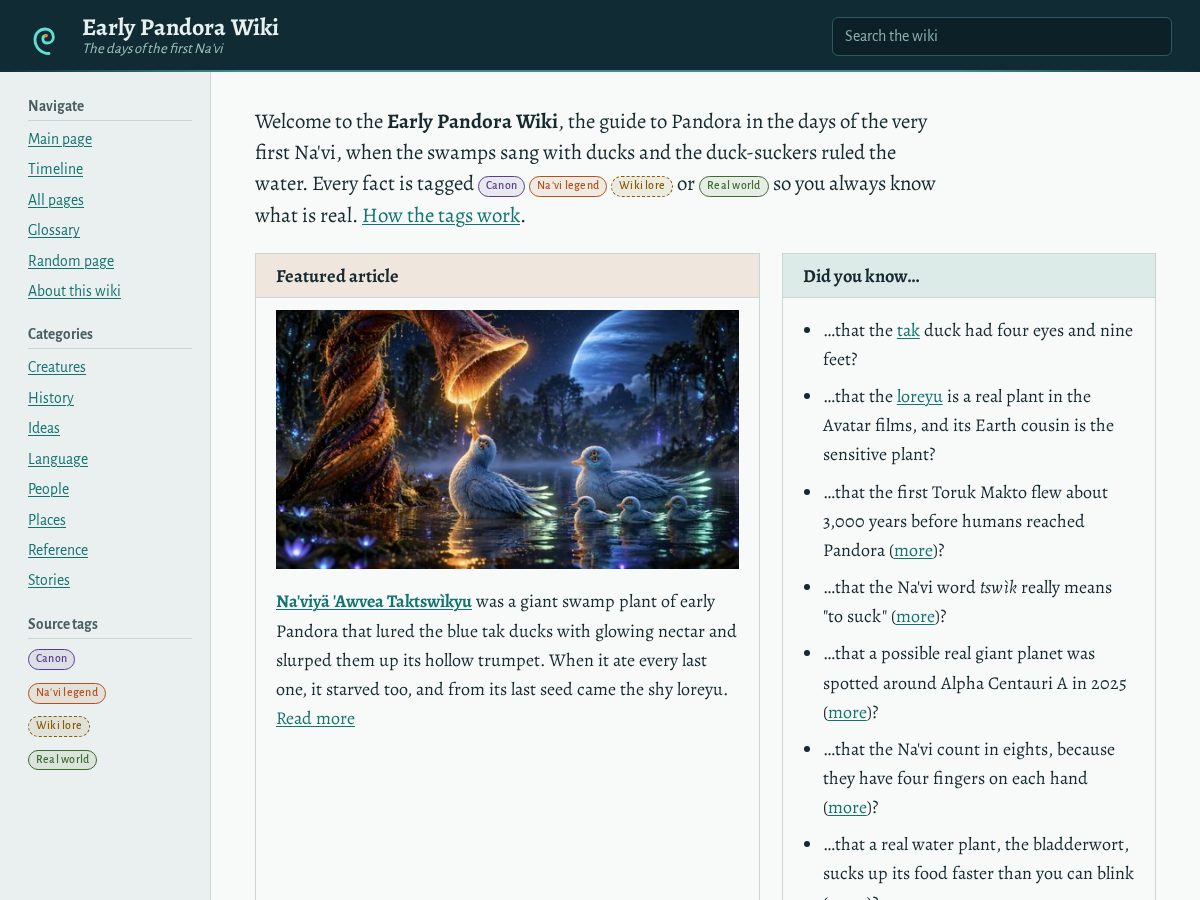Open the featured article swamp ducks image
This screenshot has height=900, width=1200.
[x=507, y=439]
